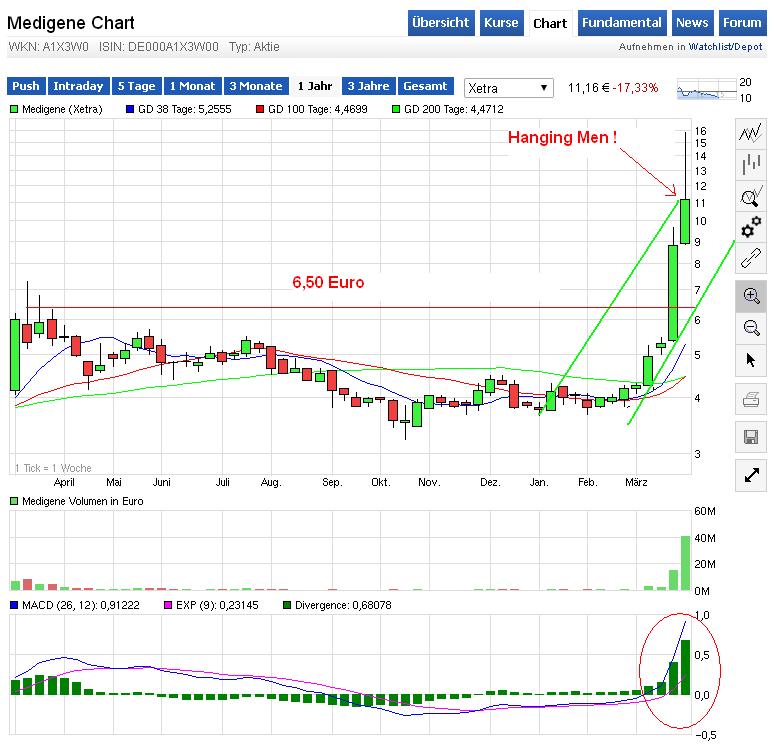The image size is (774, 745).
Task: Open the chart analysis magnifier tool
Action: [x=751, y=196]
